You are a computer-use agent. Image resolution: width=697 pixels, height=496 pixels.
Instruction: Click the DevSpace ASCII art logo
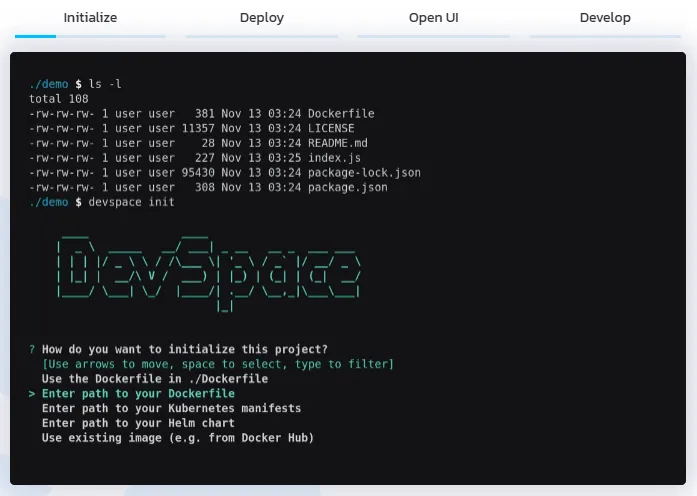click(x=209, y=273)
